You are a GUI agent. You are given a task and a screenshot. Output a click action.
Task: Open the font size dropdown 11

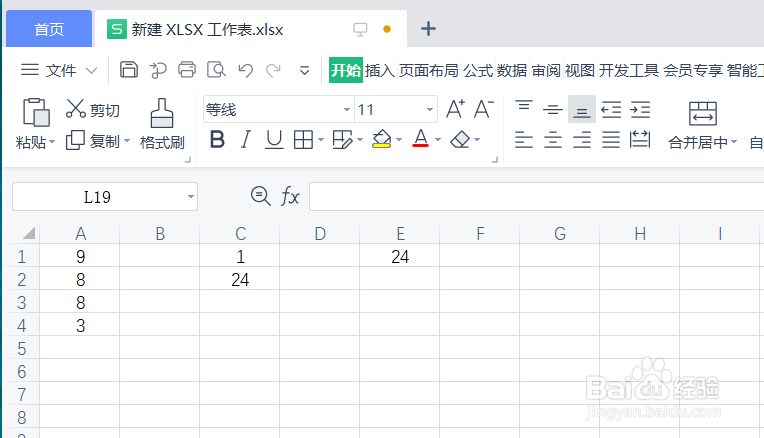pyautogui.click(x=429, y=110)
